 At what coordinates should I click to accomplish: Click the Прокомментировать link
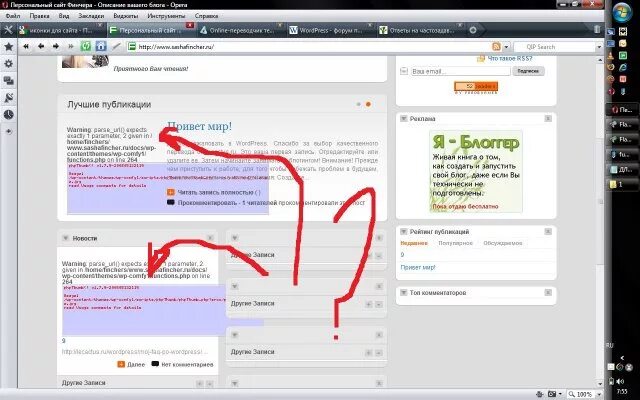click(x=207, y=202)
